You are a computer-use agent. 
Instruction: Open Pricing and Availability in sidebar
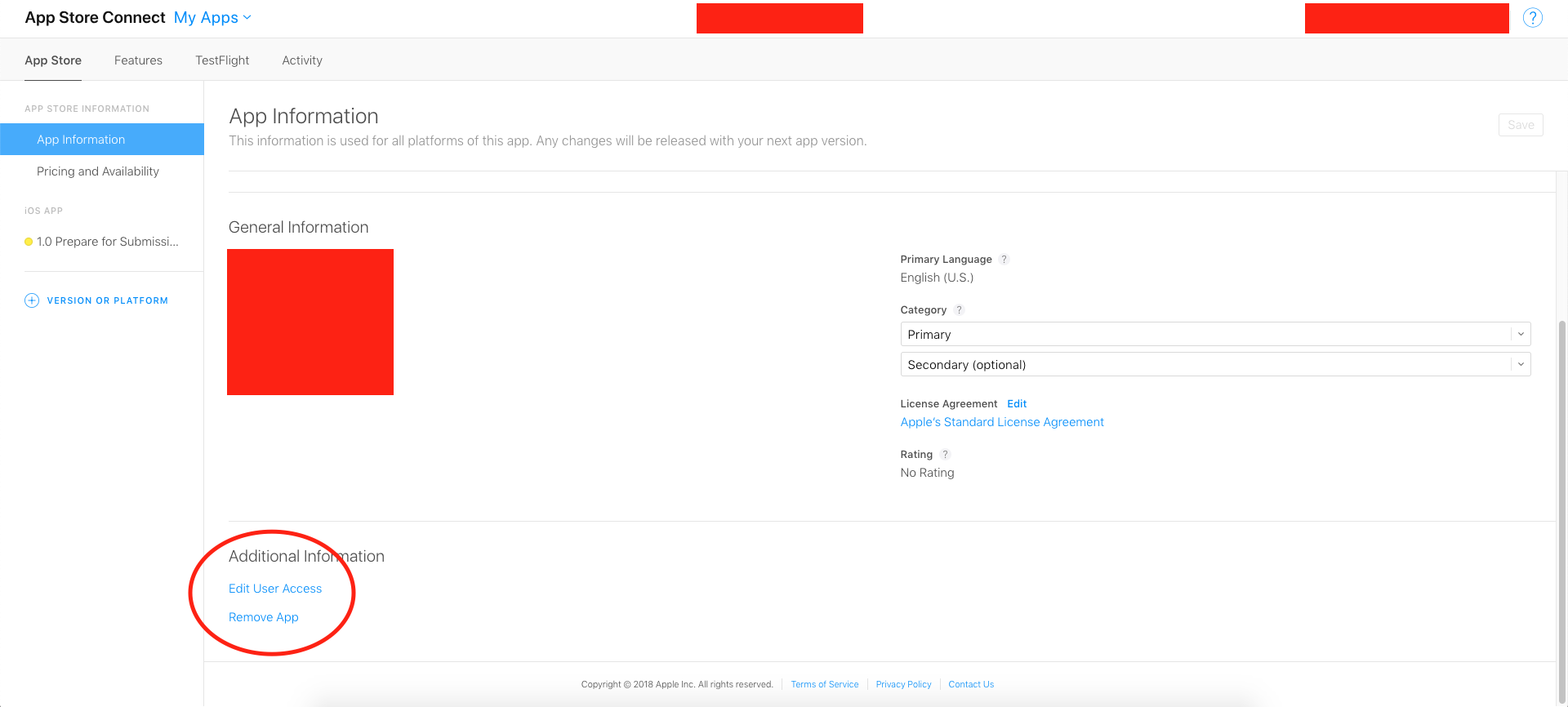coord(98,171)
